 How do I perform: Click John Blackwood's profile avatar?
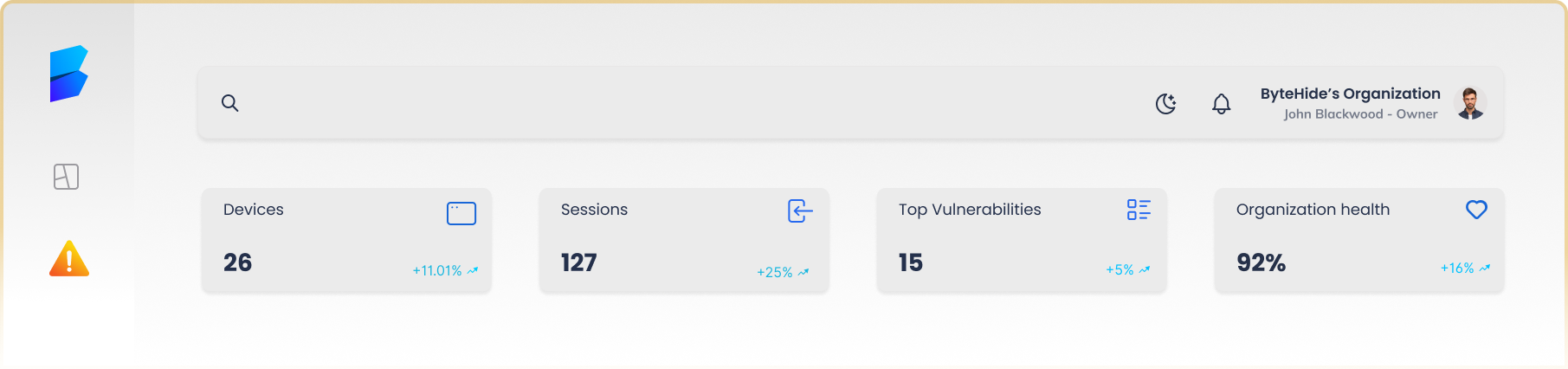pos(1470,103)
